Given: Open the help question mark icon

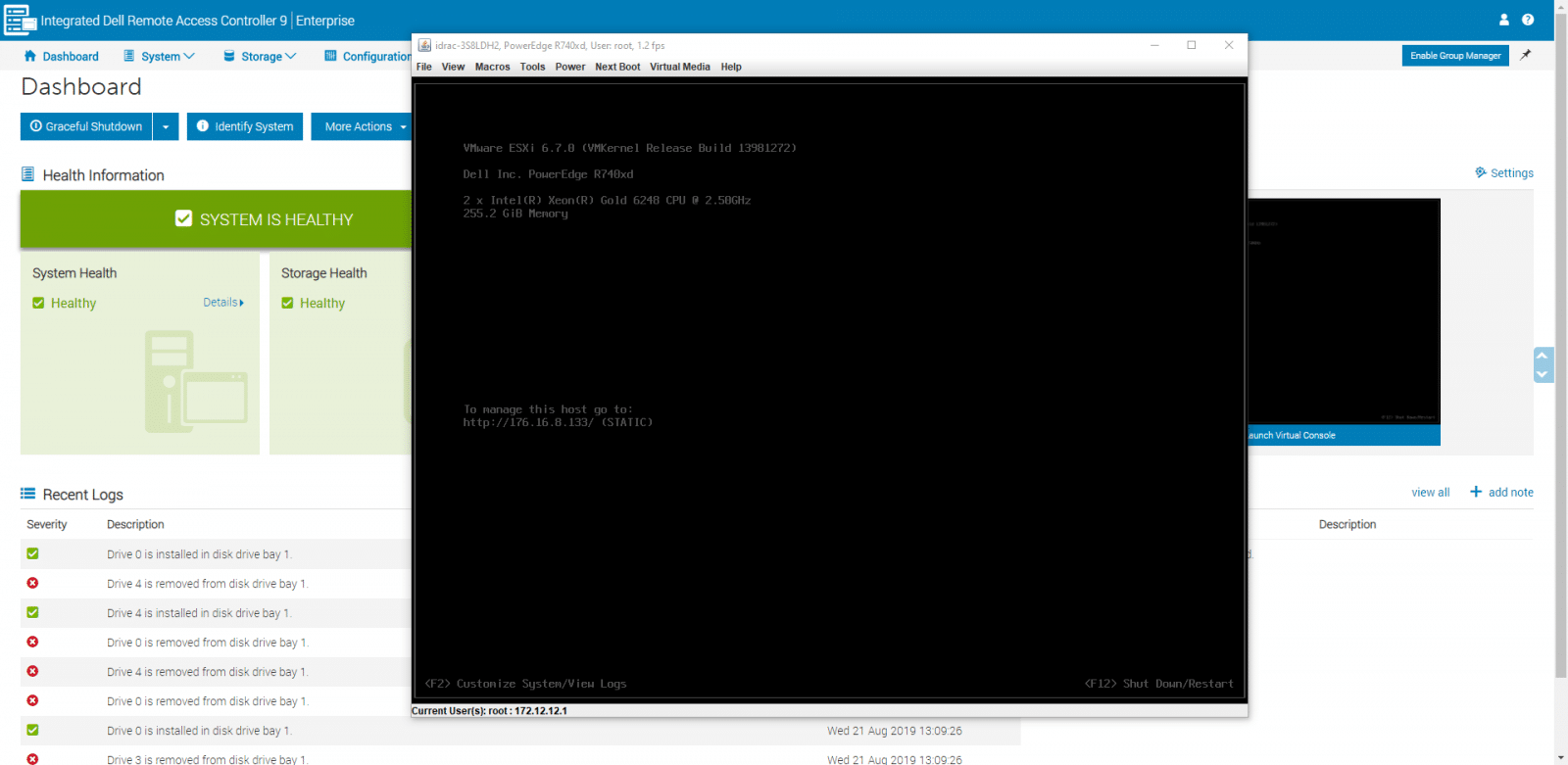Looking at the screenshot, I should click(1528, 20).
